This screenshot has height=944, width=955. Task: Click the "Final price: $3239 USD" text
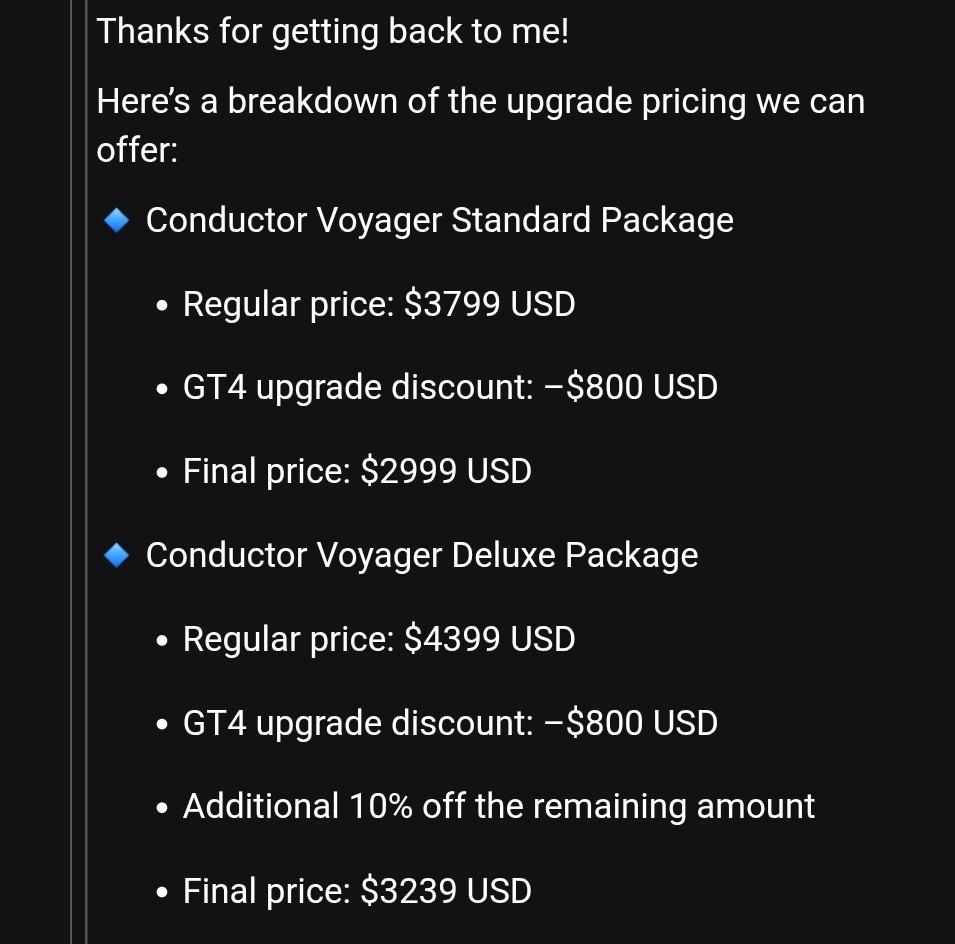[x=357, y=891]
